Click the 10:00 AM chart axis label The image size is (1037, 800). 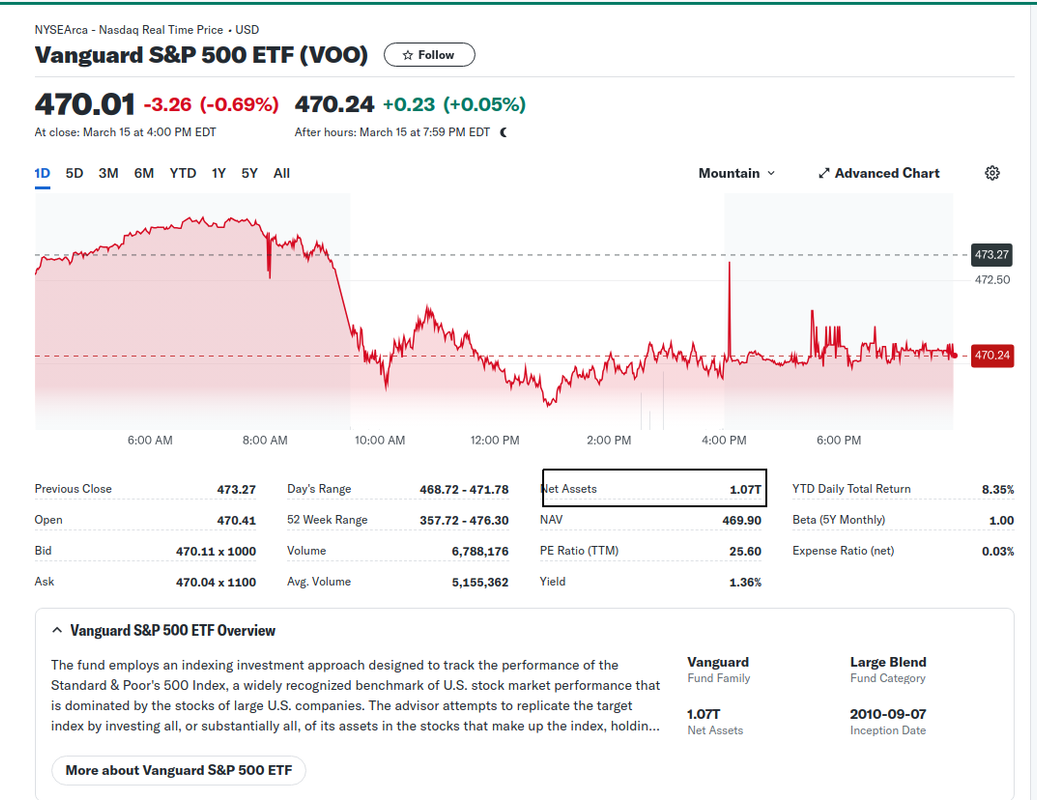[380, 440]
